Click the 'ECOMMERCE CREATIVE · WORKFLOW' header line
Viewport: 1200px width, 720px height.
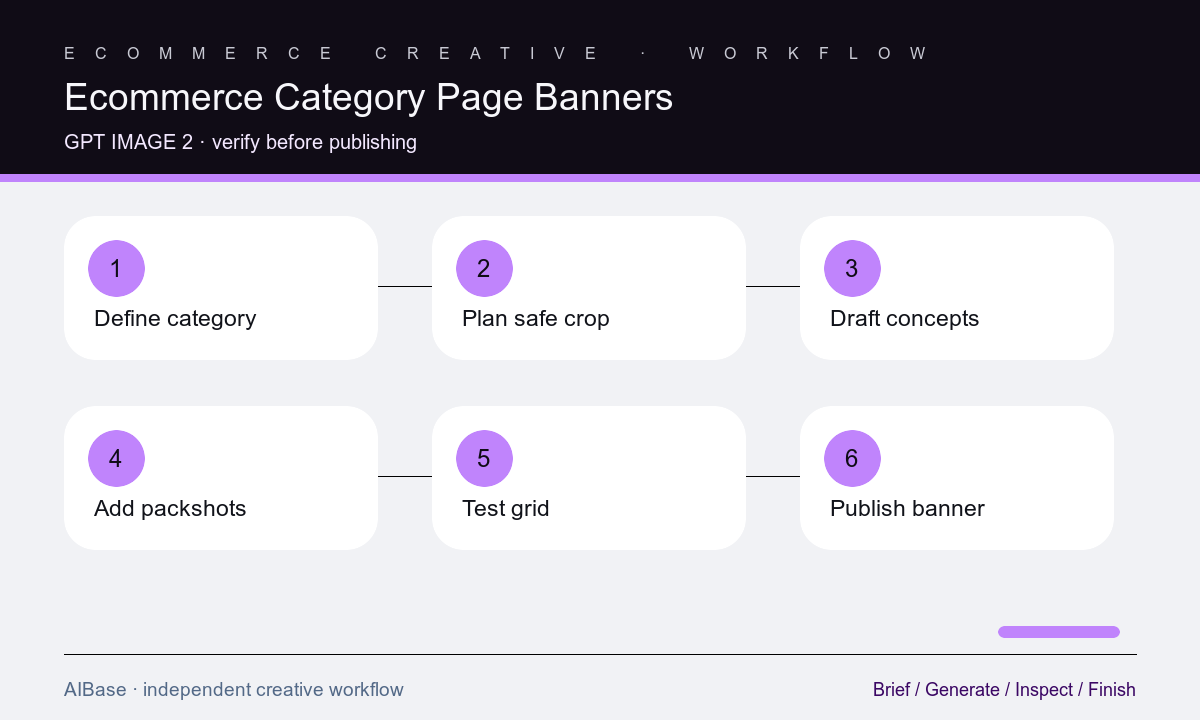point(496,53)
